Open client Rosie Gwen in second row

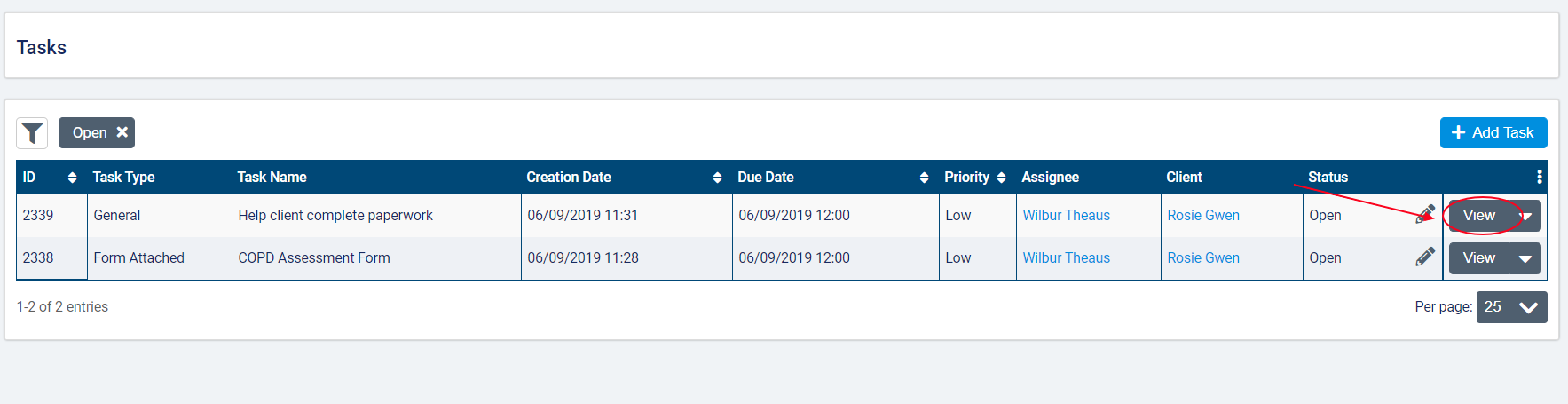point(1202,257)
